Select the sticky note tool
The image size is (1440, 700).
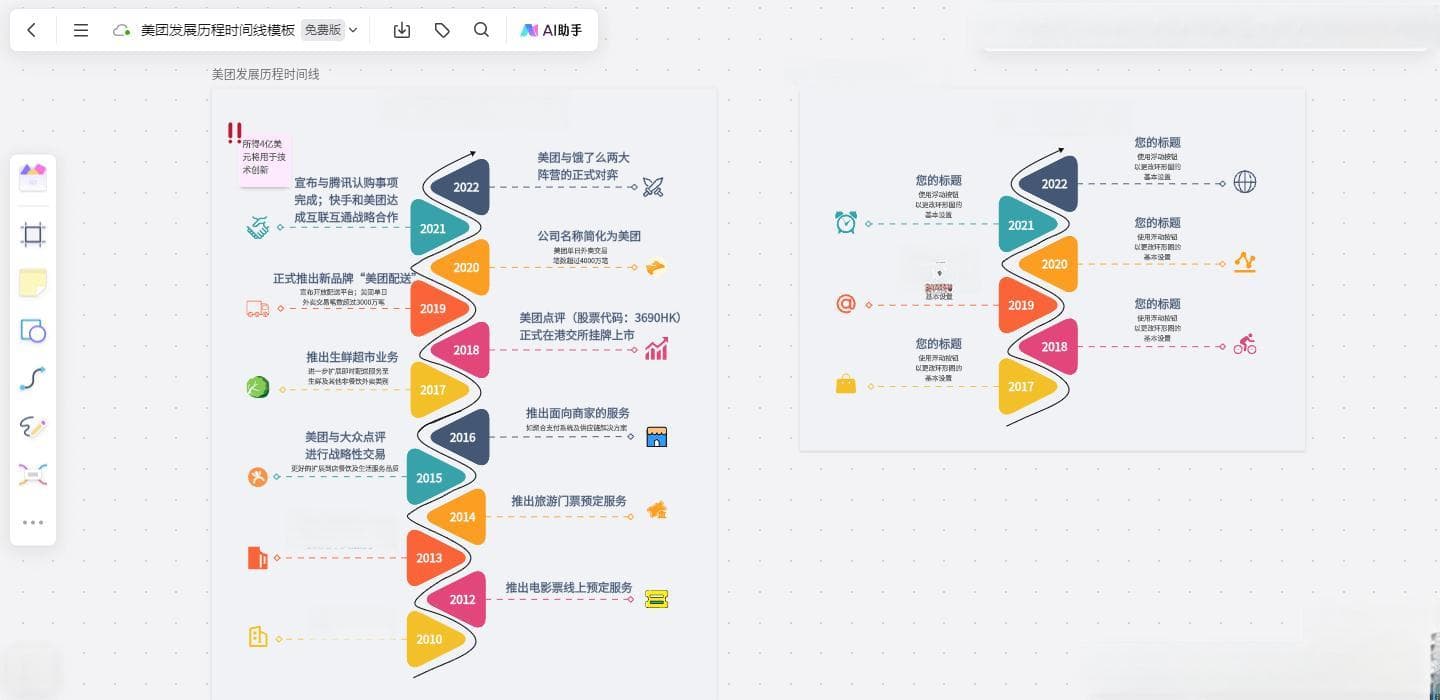click(33, 282)
